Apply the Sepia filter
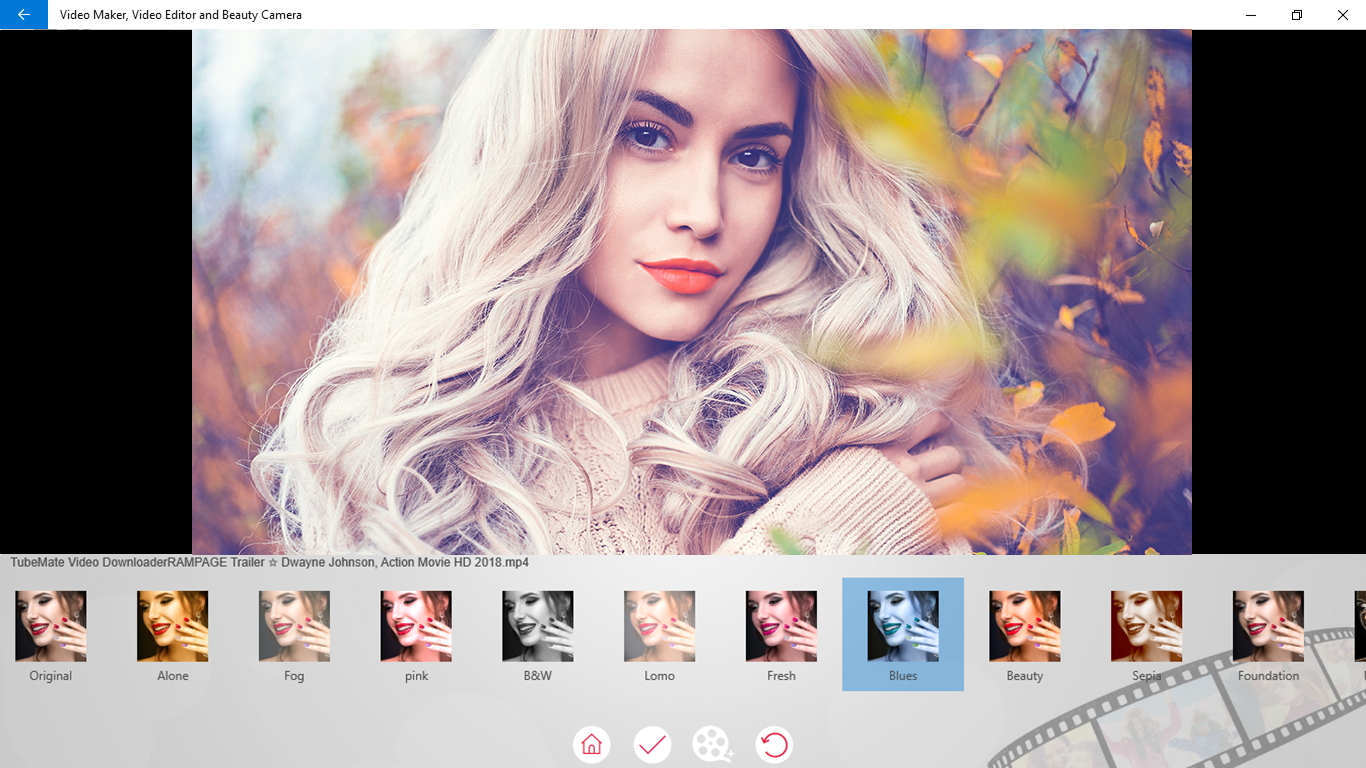This screenshot has width=1366, height=768. [x=1147, y=634]
